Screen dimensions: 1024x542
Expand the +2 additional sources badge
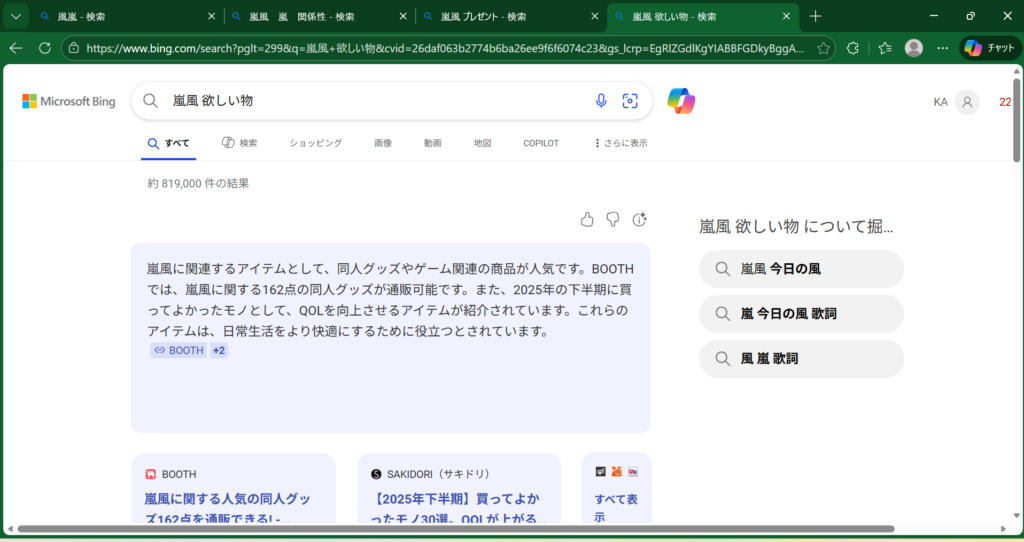(x=219, y=350)
